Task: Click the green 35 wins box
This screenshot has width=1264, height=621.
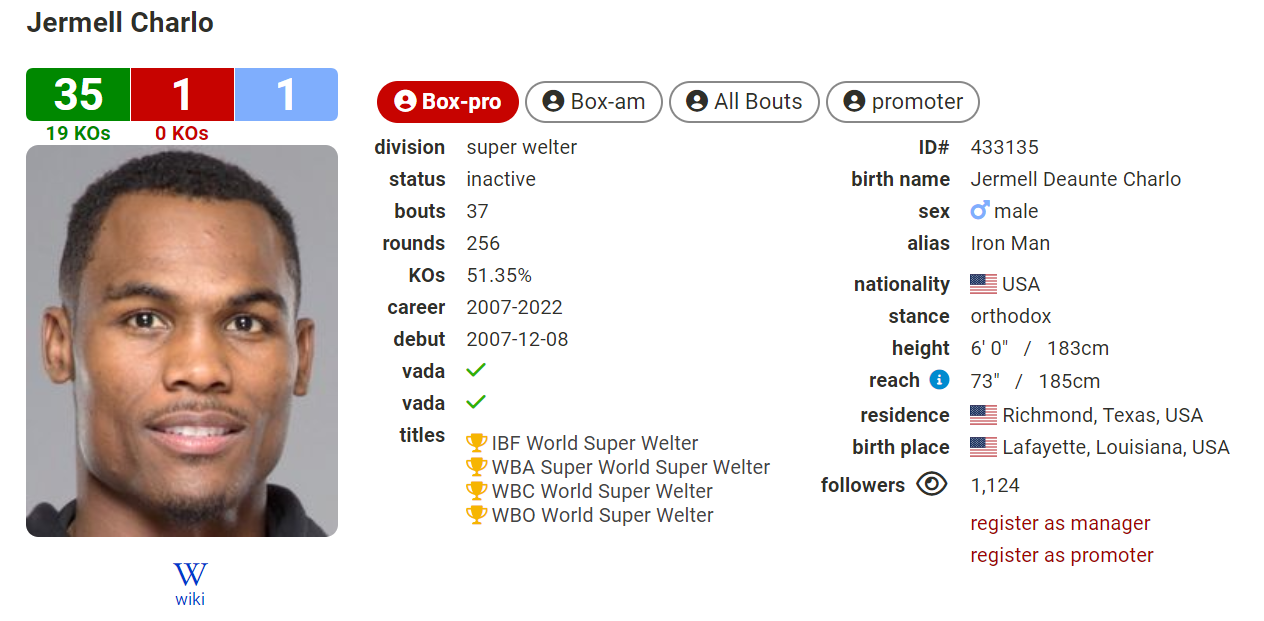Action: (78, 95)
